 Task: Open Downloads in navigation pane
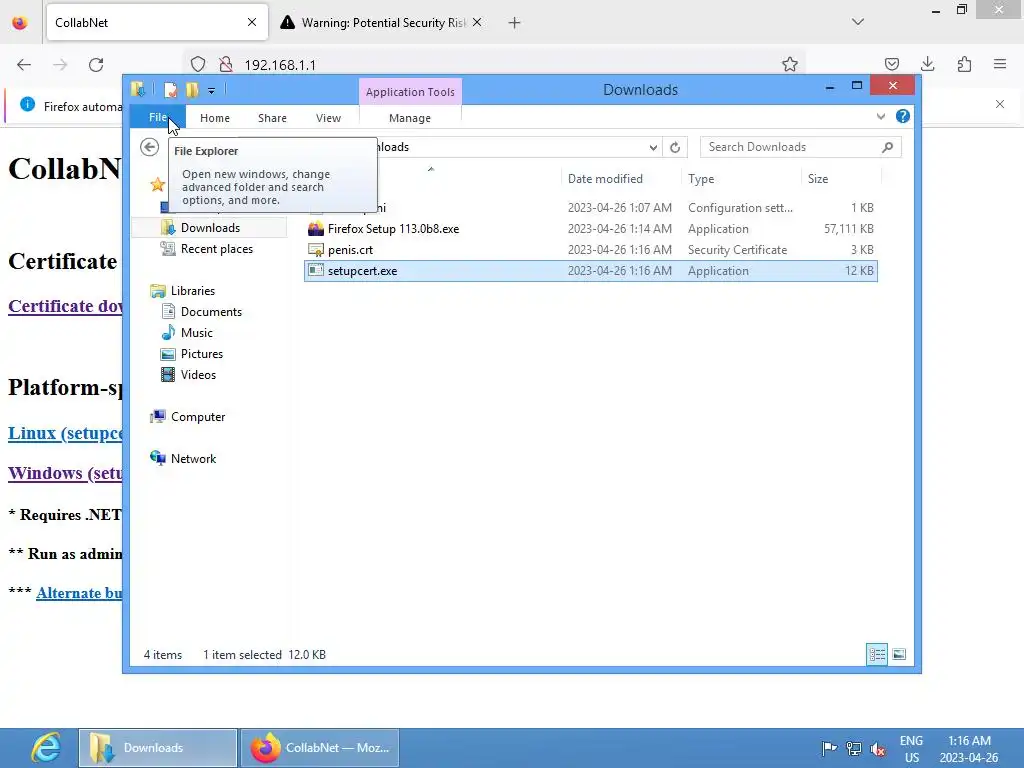tap(210, 228)
